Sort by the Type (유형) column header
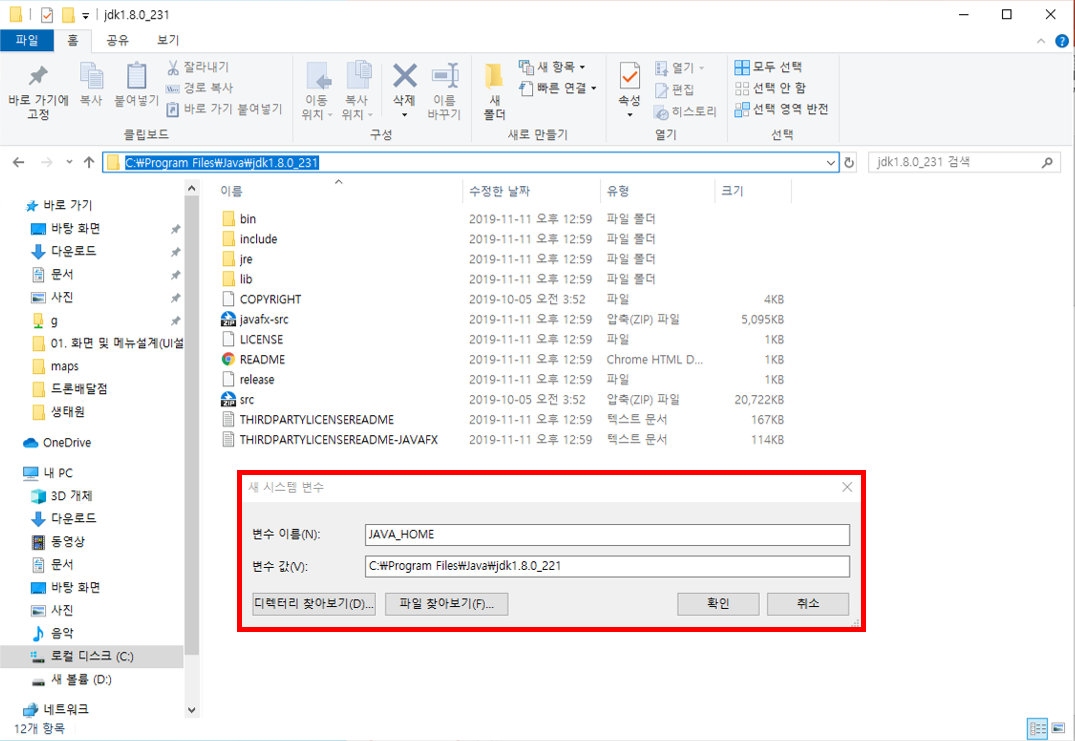 click(618, 191)
